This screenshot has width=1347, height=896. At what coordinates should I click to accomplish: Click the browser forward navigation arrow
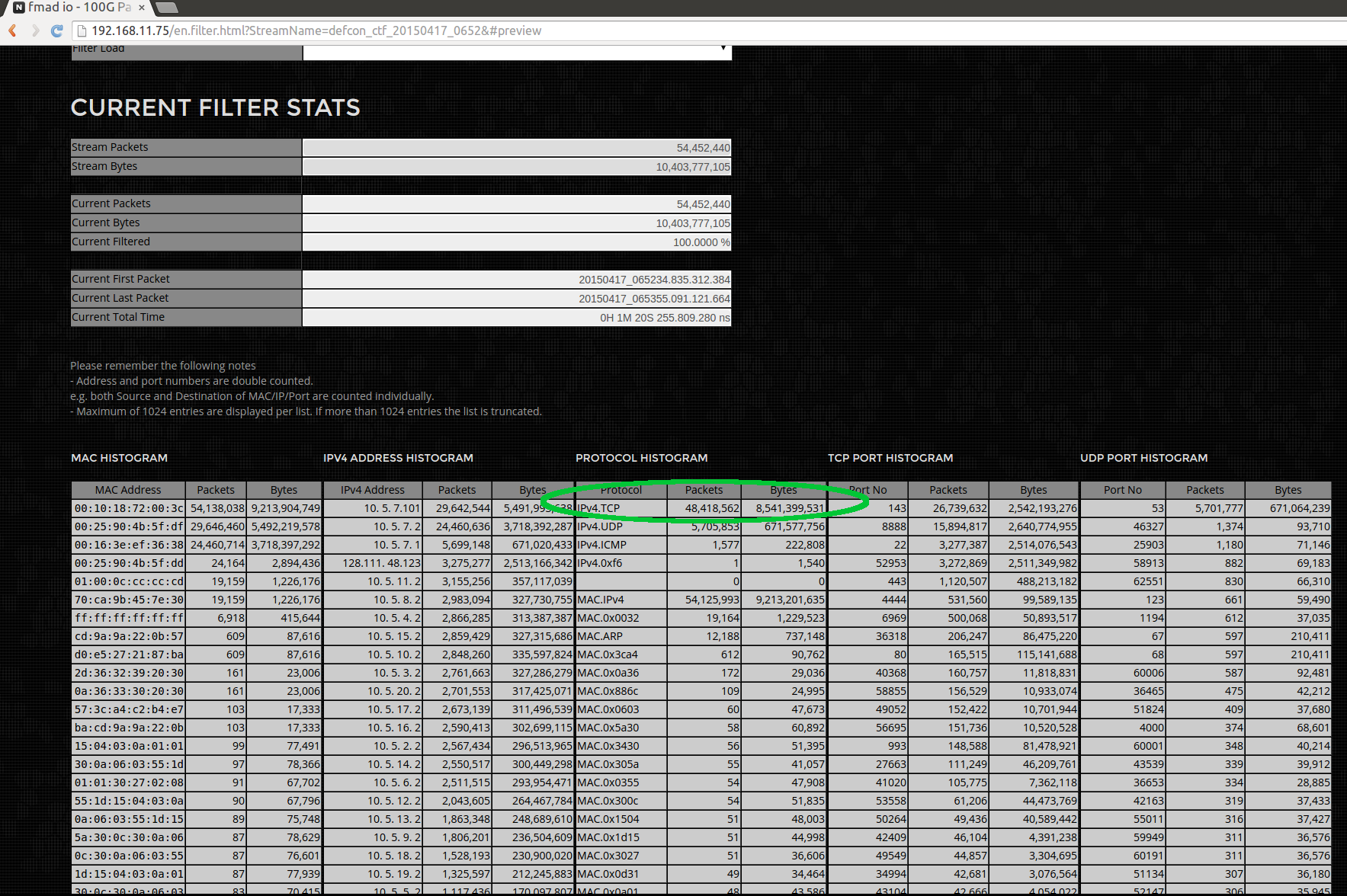point(35,30)
